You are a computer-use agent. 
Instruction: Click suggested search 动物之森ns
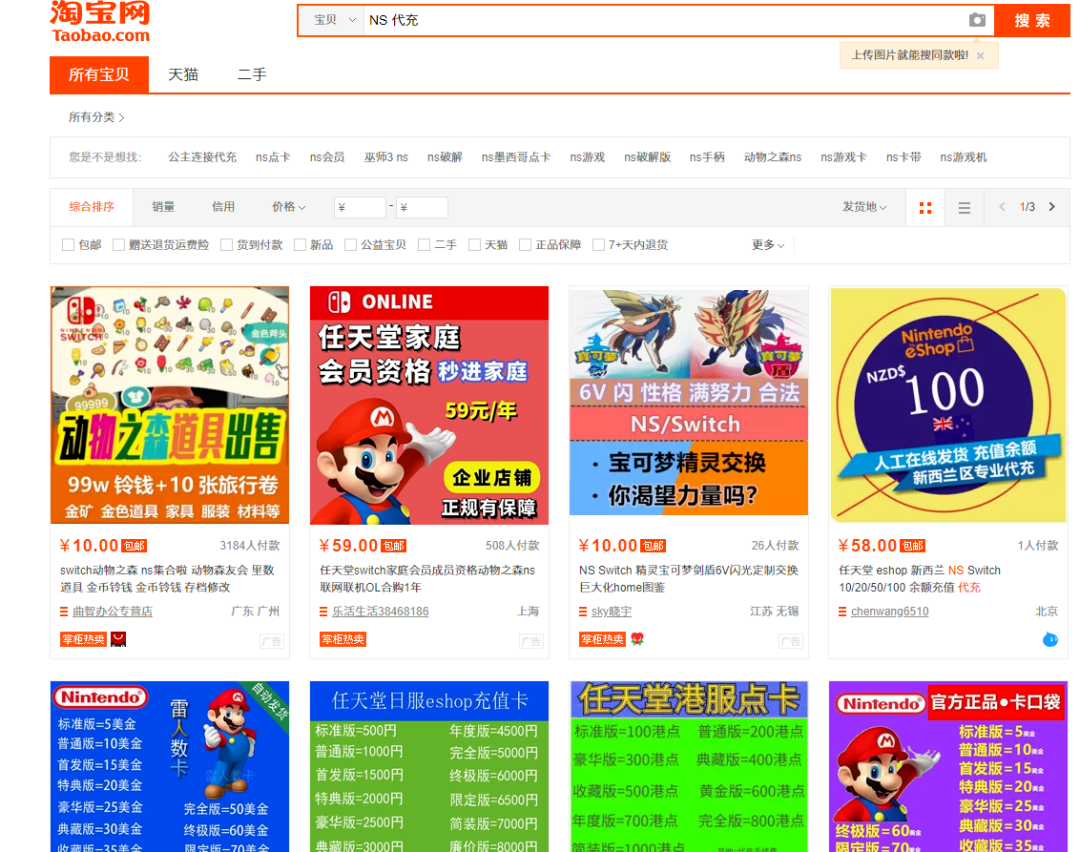click(x=773, y=157)
